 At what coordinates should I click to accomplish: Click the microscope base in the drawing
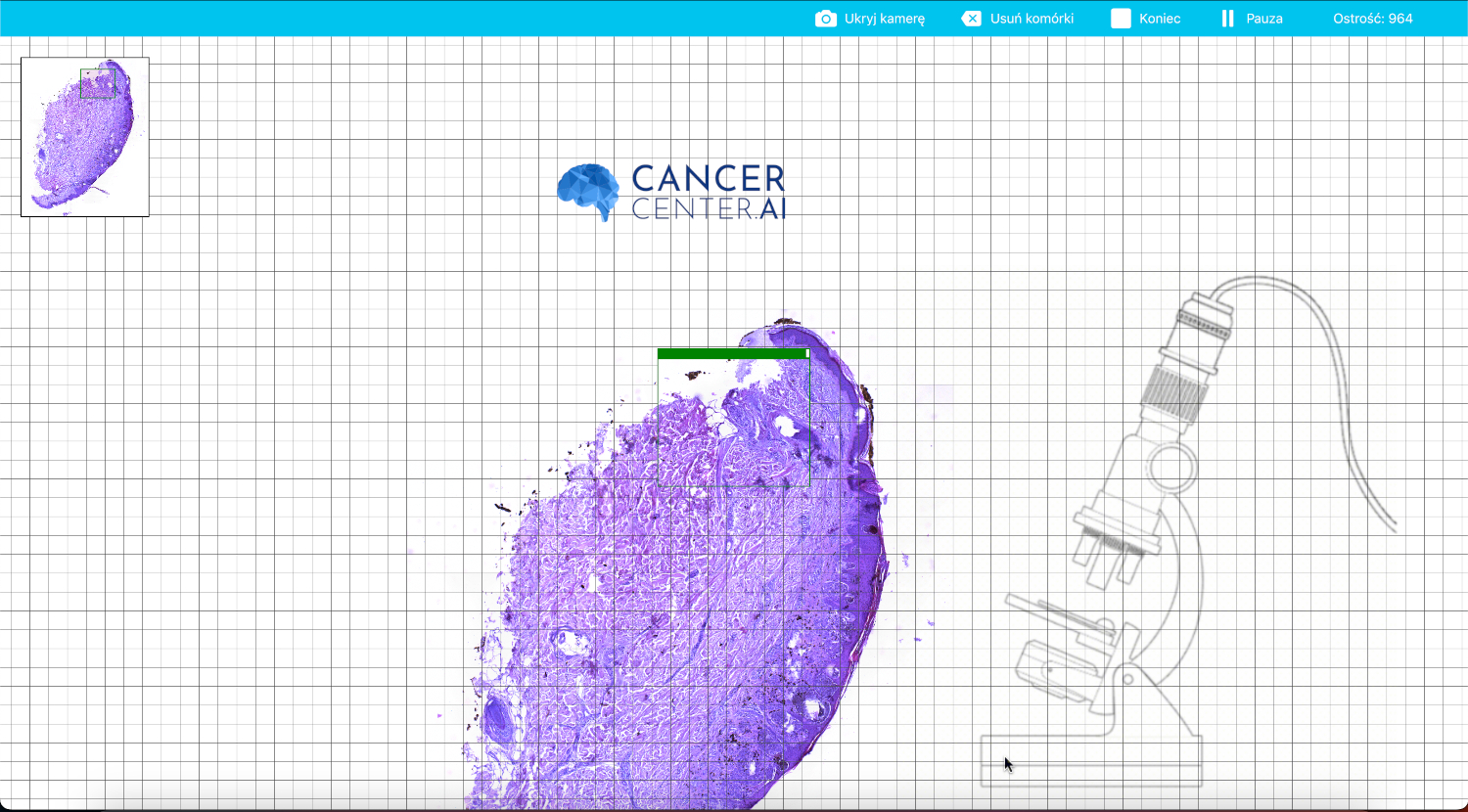click(x=1091, y=761)
